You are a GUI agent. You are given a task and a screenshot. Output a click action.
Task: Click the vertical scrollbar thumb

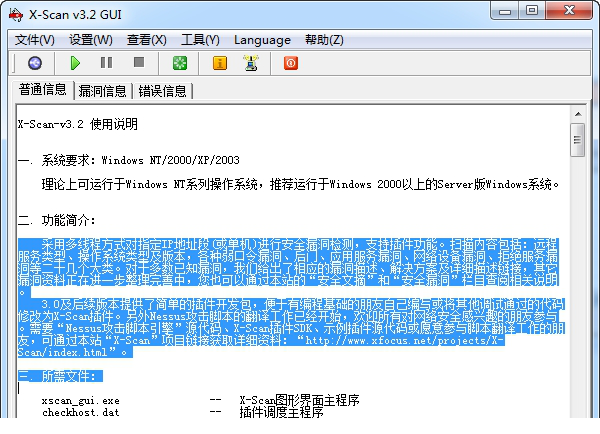point(578,140)
